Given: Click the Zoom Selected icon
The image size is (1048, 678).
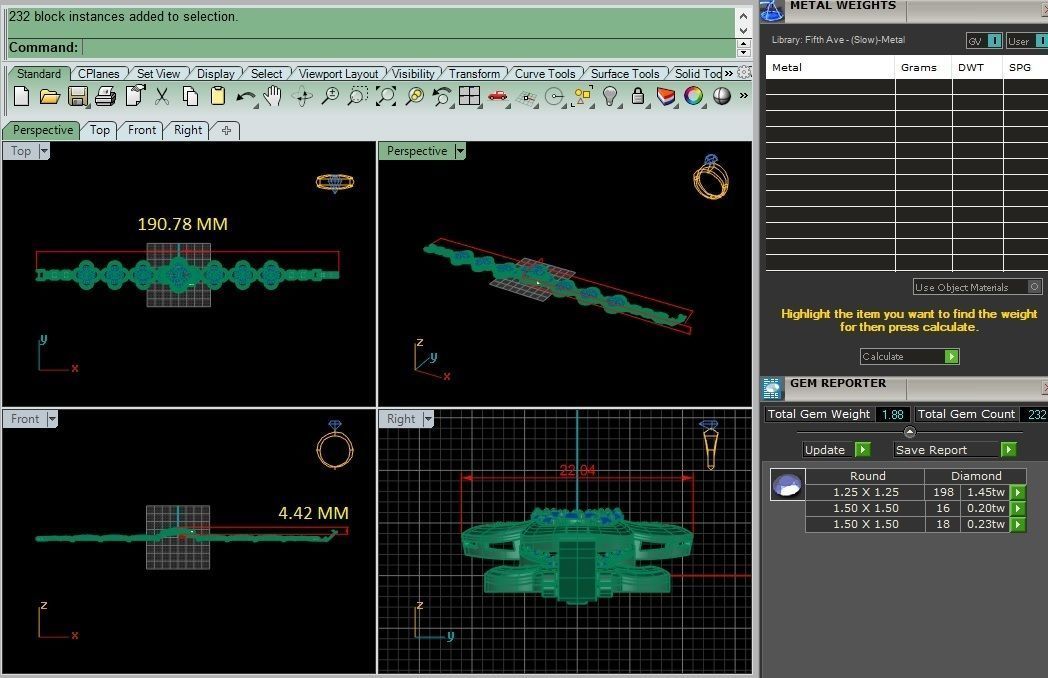Looking at the screenshot, I should 414,97.
